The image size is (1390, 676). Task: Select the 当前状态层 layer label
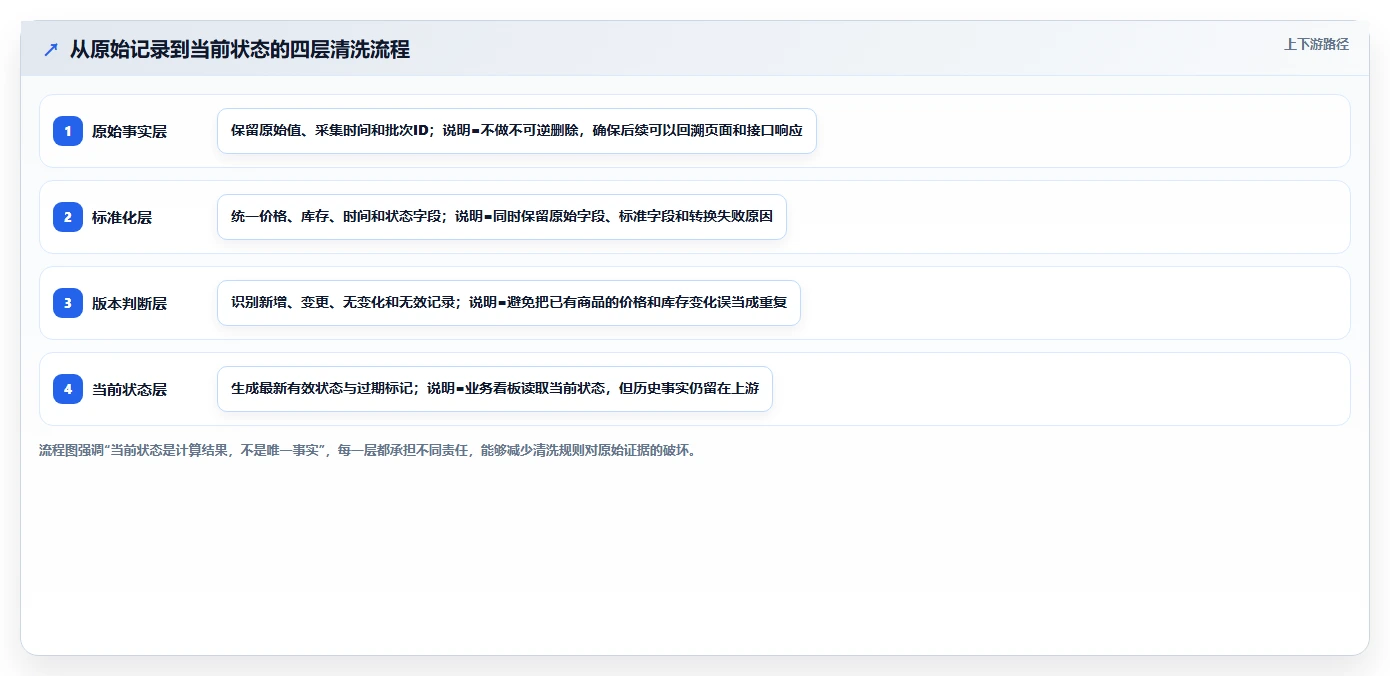tap(129, 389)
